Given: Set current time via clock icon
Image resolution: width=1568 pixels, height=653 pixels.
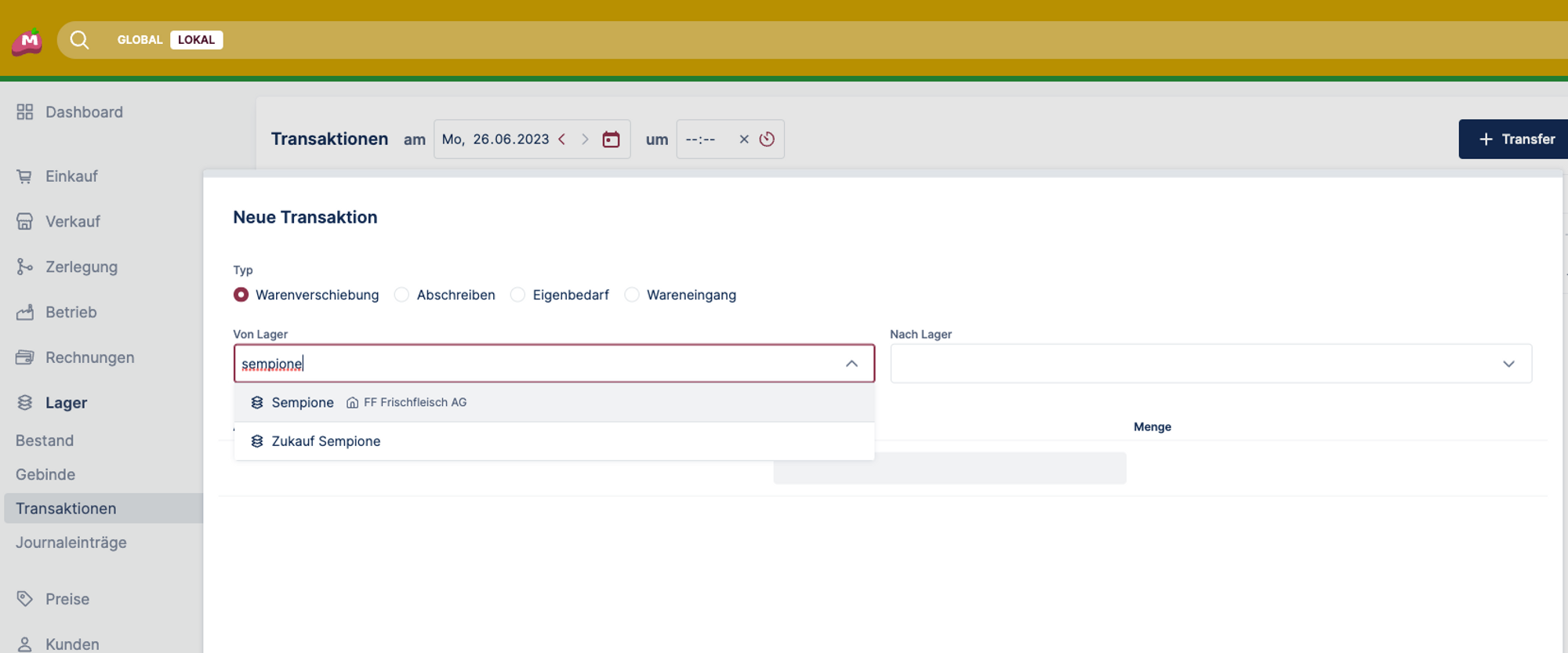Looking at the screenshot, I should click(x=767, y=140).
